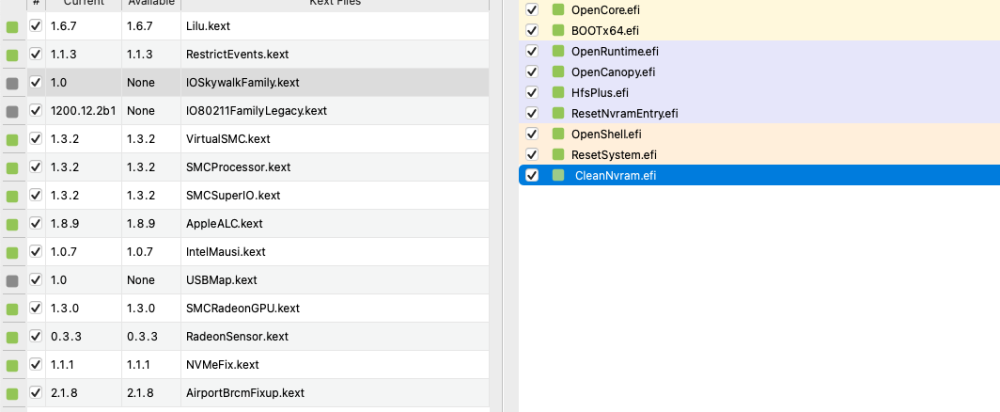Image resolution: width=1000 pixels, height=412 pixels.
Task: Select the ResetNvramEntry.efi file name
Action: click(624, 114)
